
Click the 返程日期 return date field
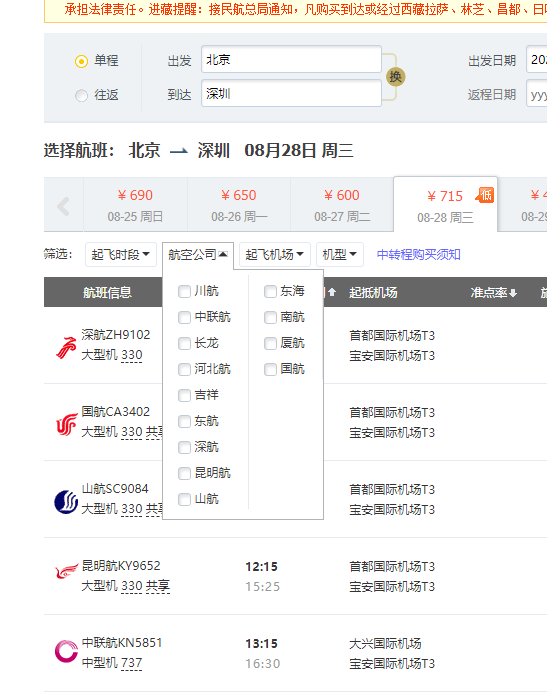(x=536, y=93)
